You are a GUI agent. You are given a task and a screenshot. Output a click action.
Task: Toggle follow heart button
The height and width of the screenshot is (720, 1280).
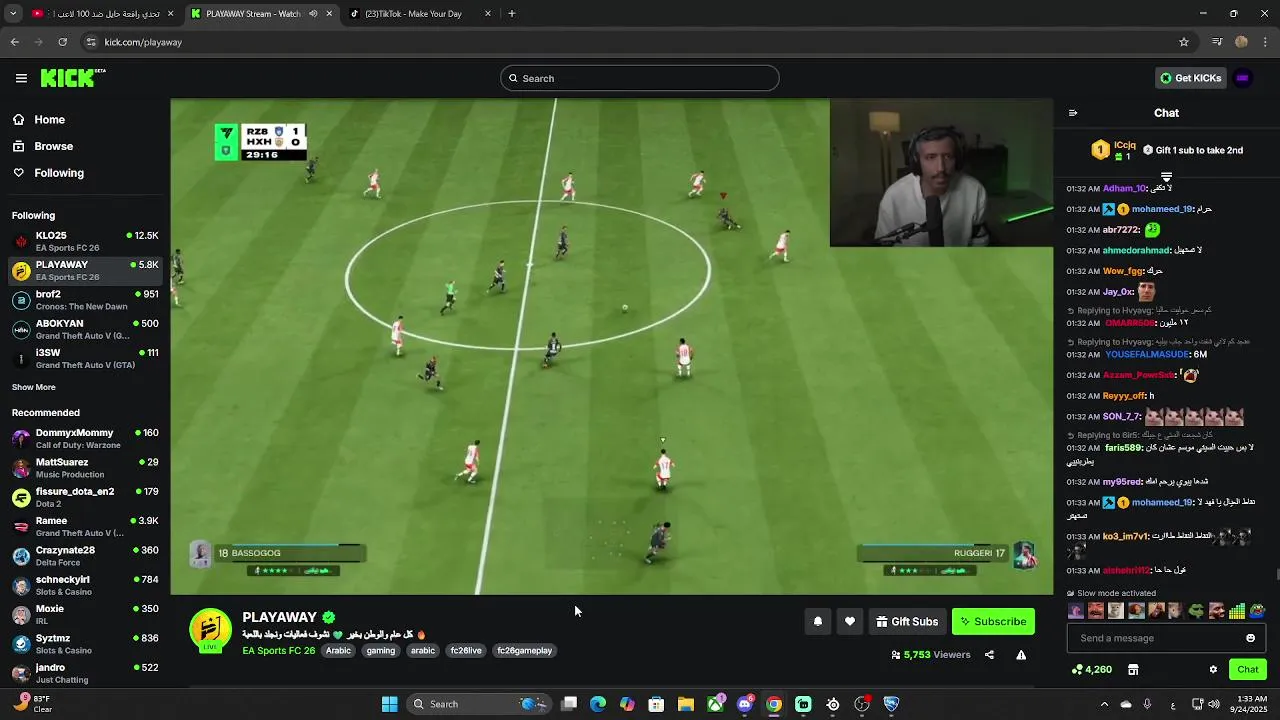pos(850,621)
